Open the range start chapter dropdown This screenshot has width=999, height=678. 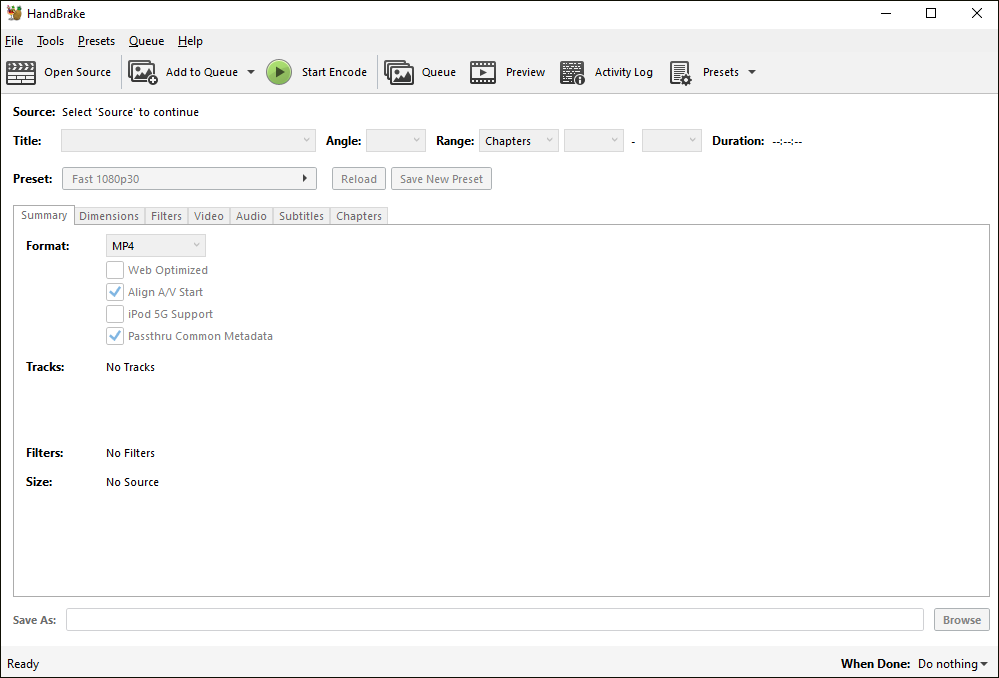point(594,140)
